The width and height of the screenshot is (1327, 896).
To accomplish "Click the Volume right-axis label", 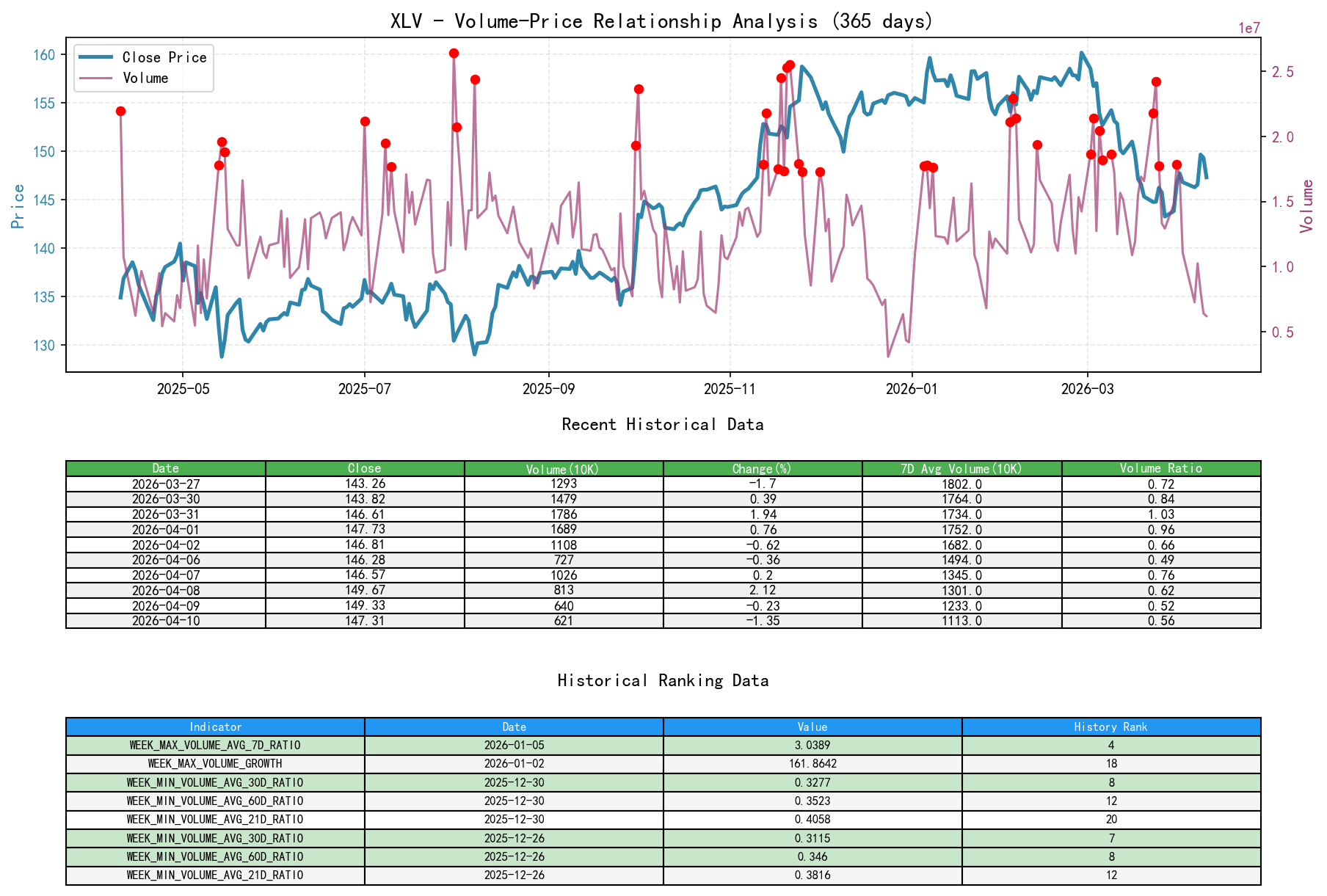I will coord(1306,206).
